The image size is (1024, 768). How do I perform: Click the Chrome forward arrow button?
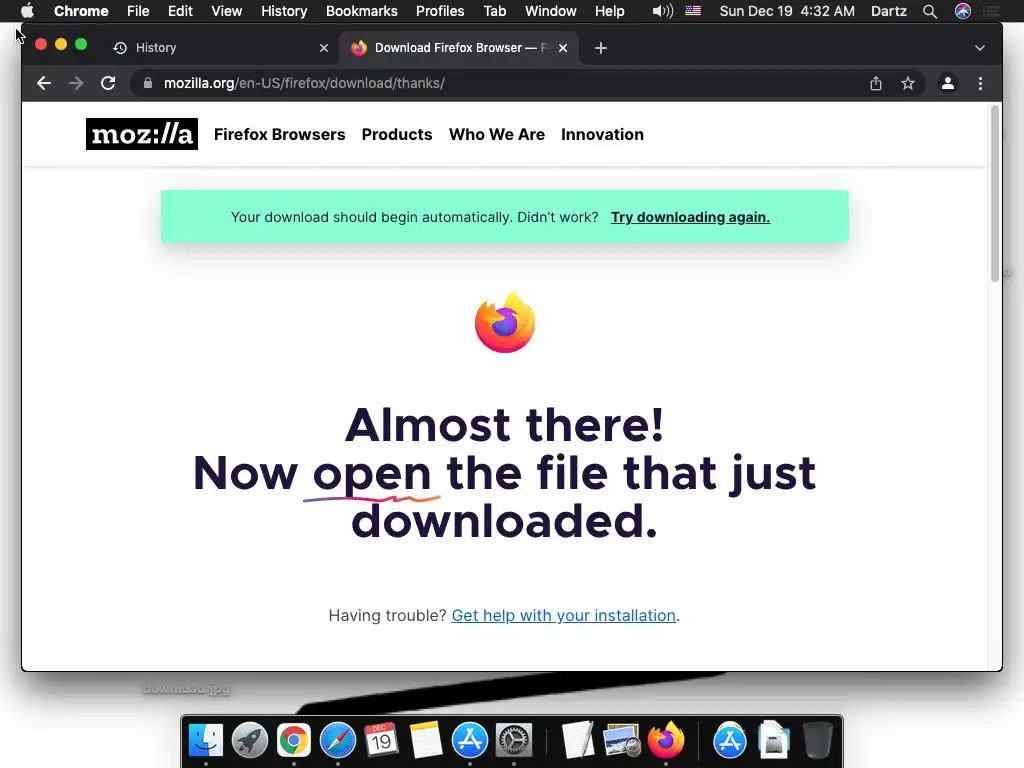(76, 83)
